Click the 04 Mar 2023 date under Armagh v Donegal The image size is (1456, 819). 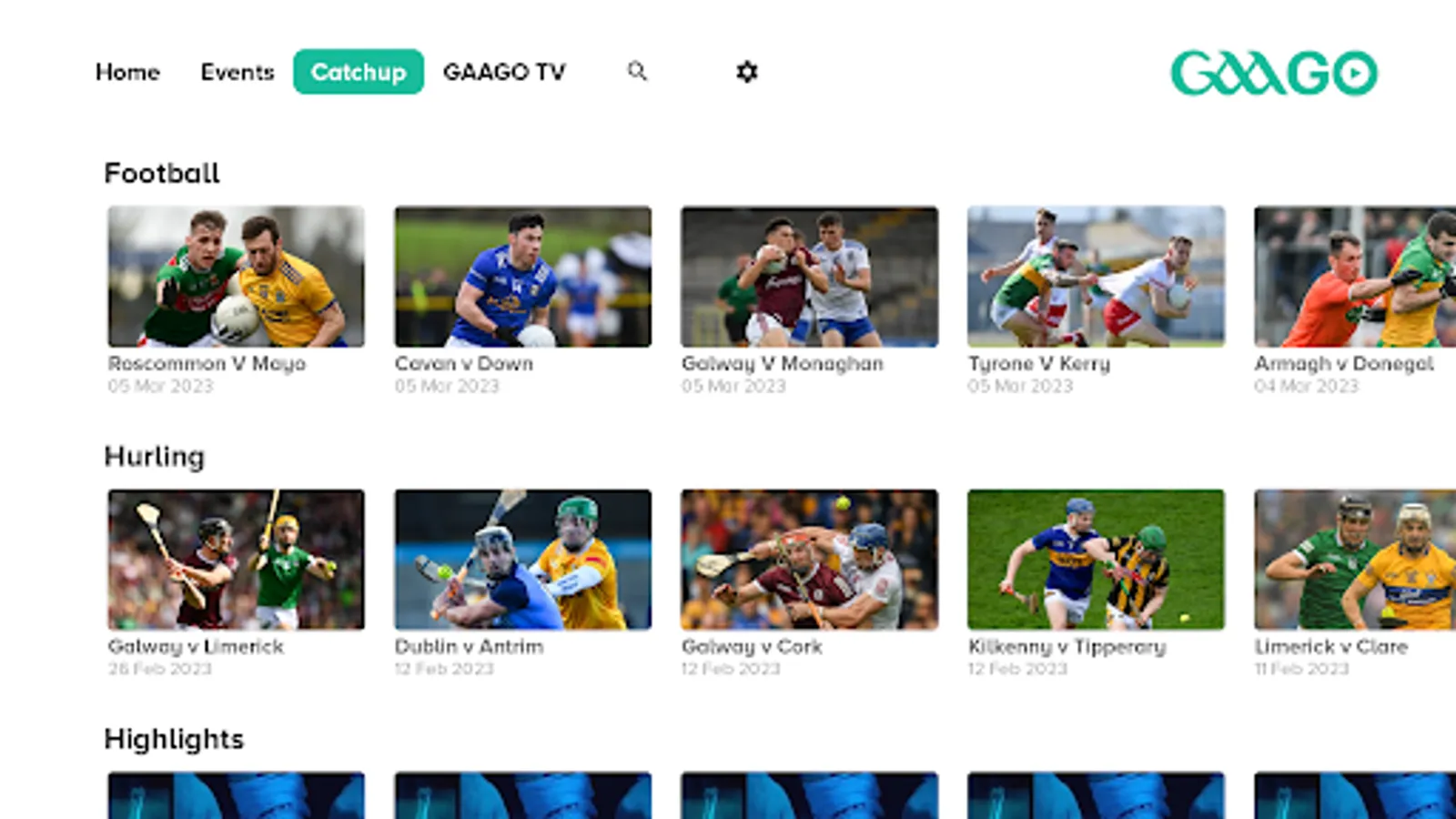(1306, 386)
